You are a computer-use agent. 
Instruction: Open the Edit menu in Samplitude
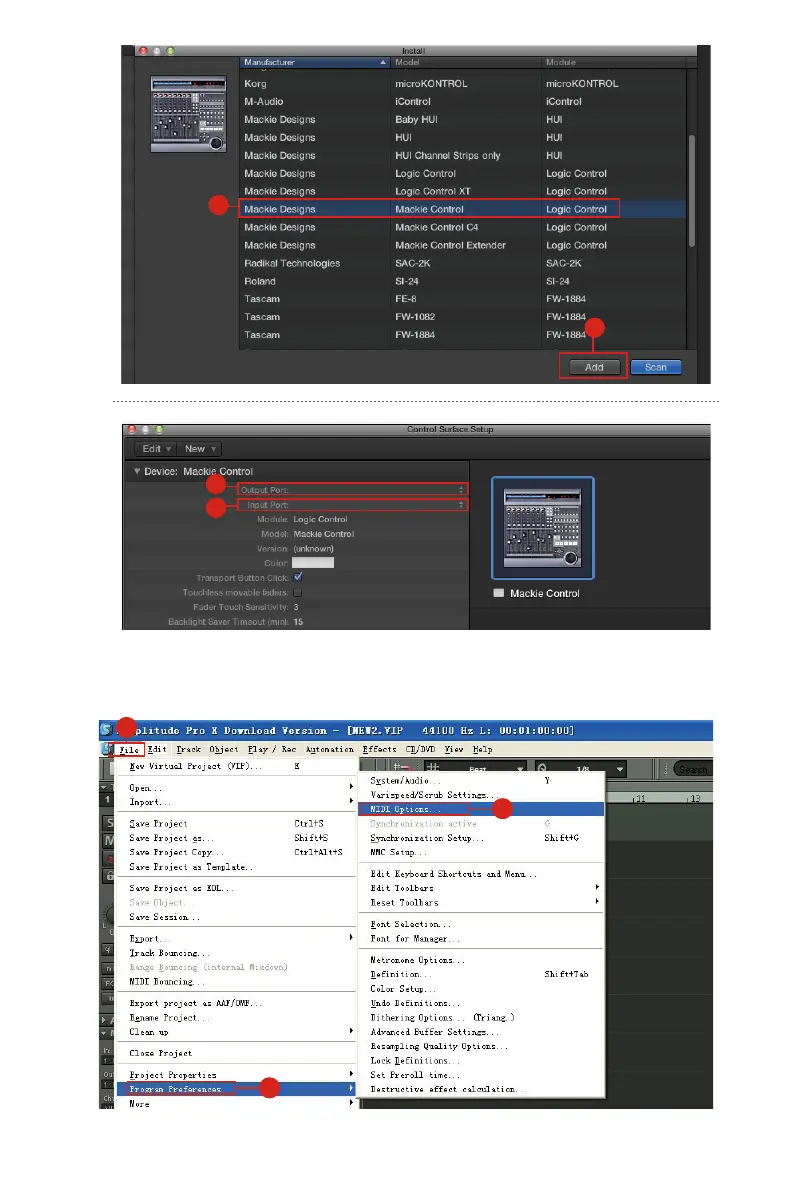(x=156, y=749)
